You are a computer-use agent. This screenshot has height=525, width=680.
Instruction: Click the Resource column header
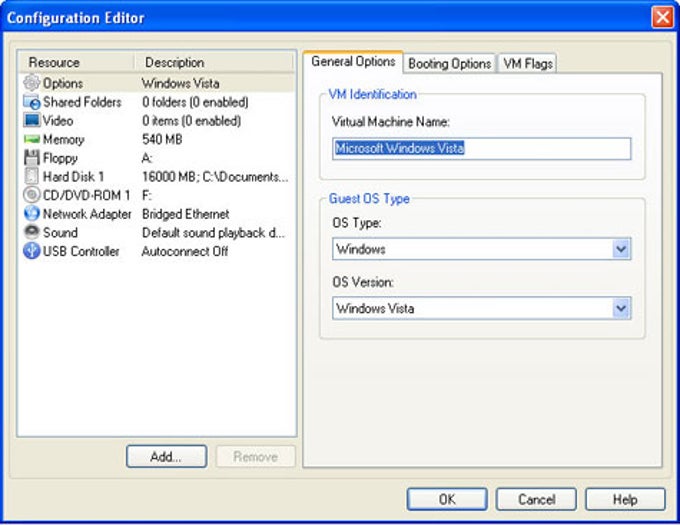(x=76, y=62)
